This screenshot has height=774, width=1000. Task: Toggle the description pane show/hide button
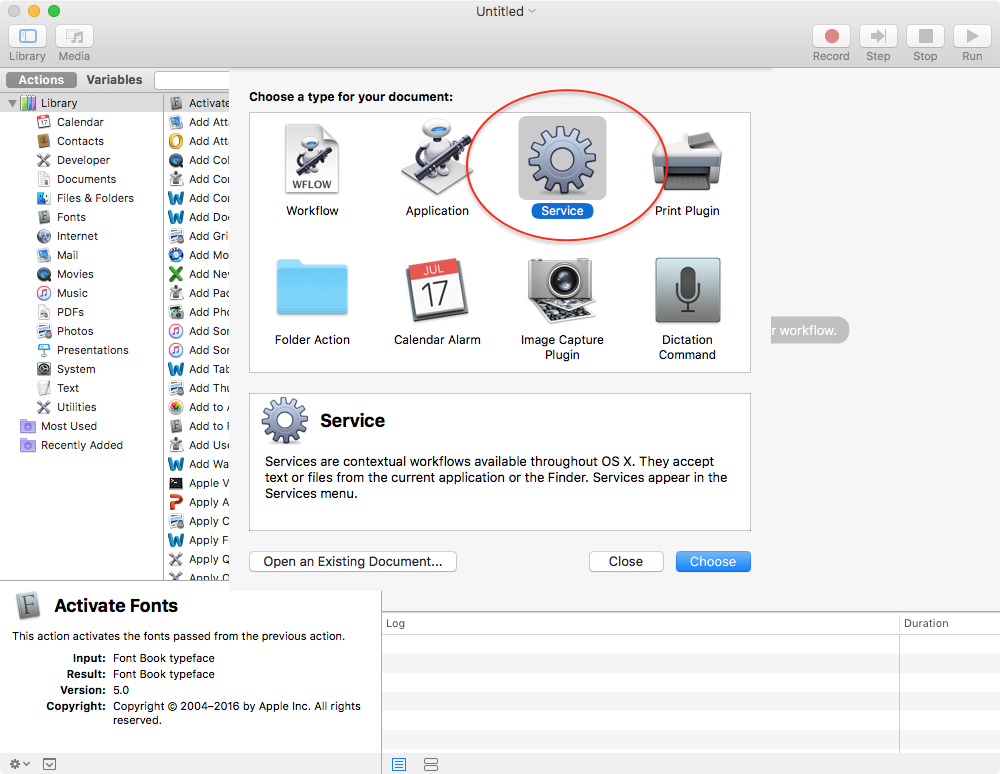(50, 764)
